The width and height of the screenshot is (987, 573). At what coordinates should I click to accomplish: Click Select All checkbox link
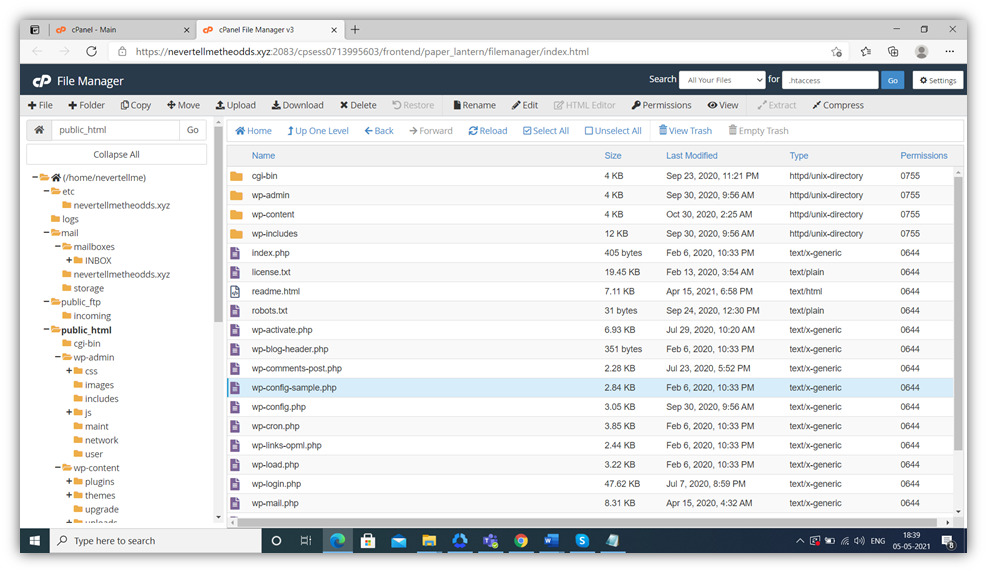click(546, 130)
